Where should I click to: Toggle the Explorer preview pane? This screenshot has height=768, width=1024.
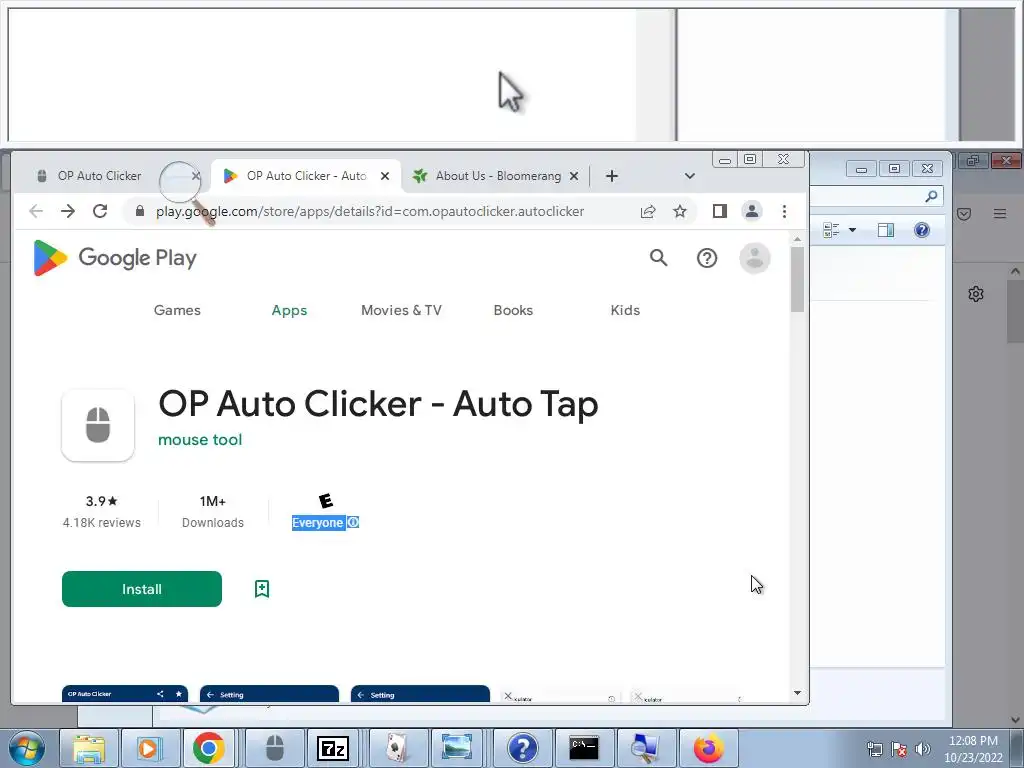[886, 230]
